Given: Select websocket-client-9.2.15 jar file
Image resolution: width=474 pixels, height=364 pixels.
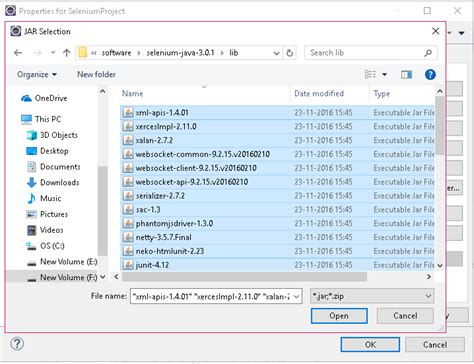Looking at the screenshot, I should click(x=277, y=168).
